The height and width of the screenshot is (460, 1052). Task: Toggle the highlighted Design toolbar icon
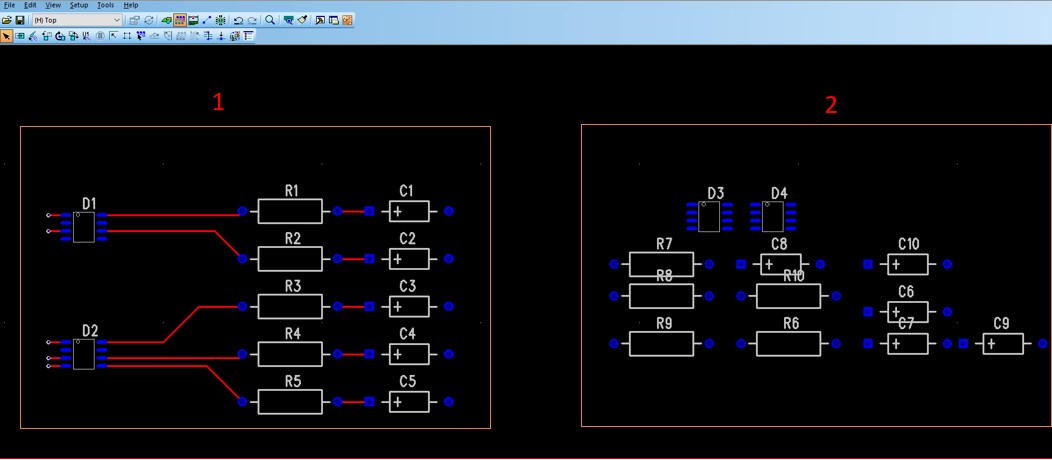pyautogui.click(x=180, y=20)
